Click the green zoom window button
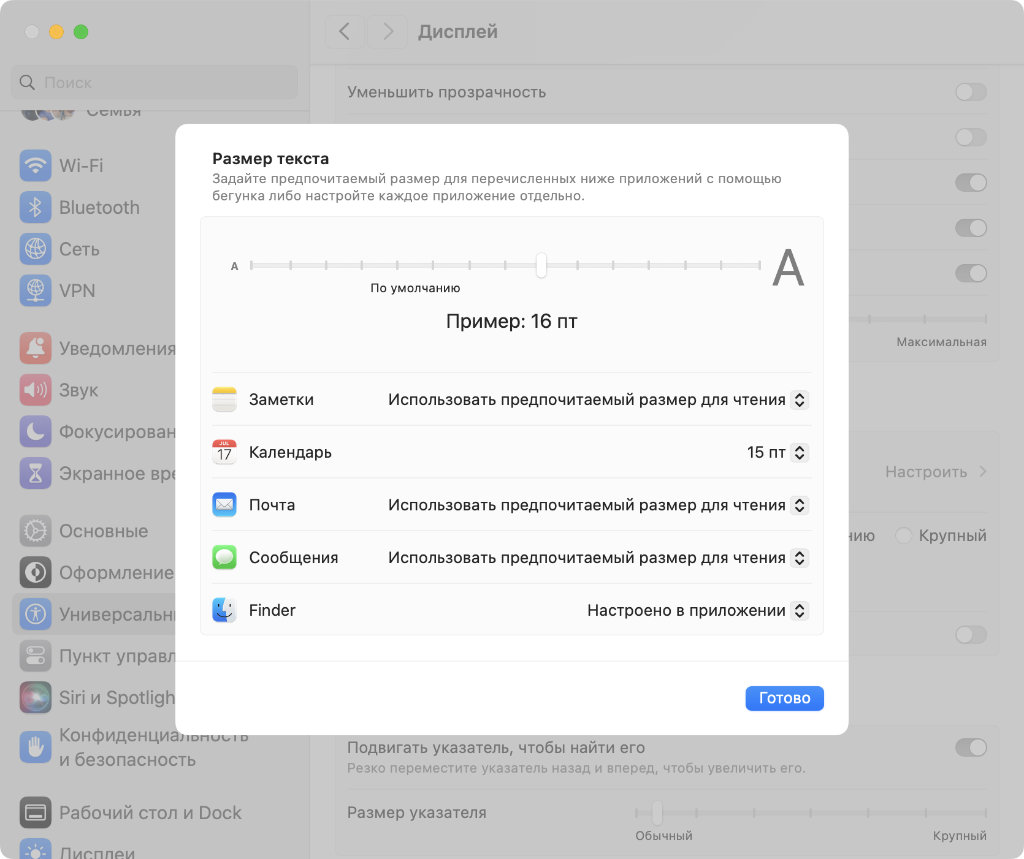The height and width of the screenshot is (859, 1024). point(81,31)
